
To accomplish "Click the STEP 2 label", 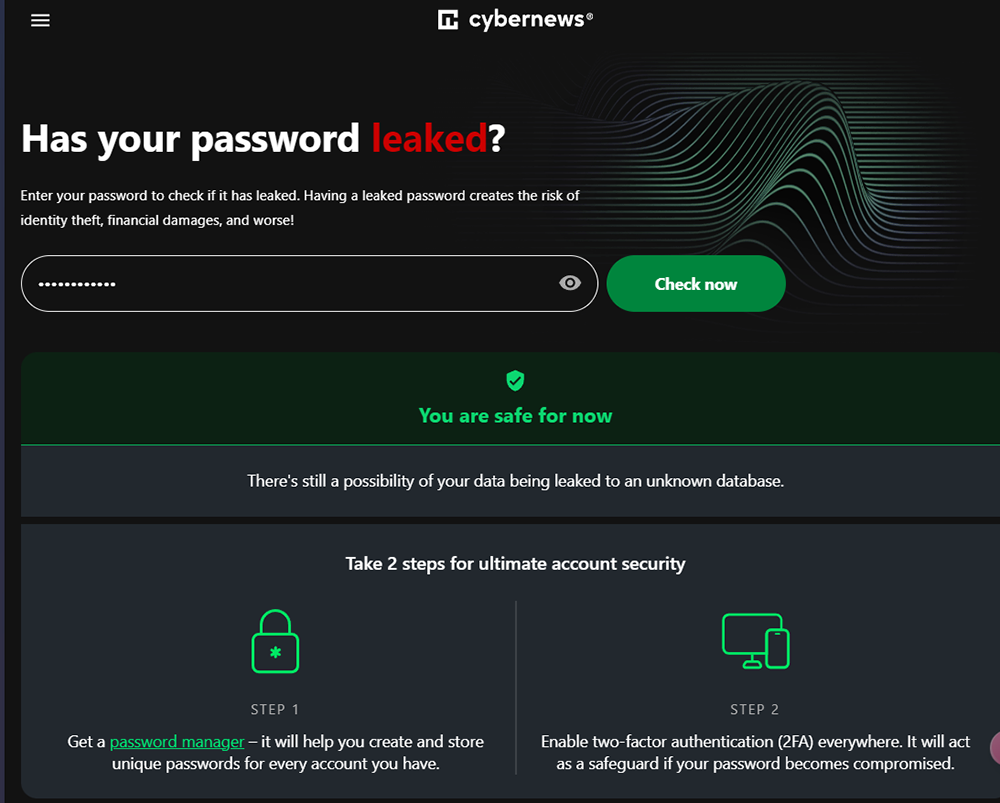I will [x=754, y=710].
